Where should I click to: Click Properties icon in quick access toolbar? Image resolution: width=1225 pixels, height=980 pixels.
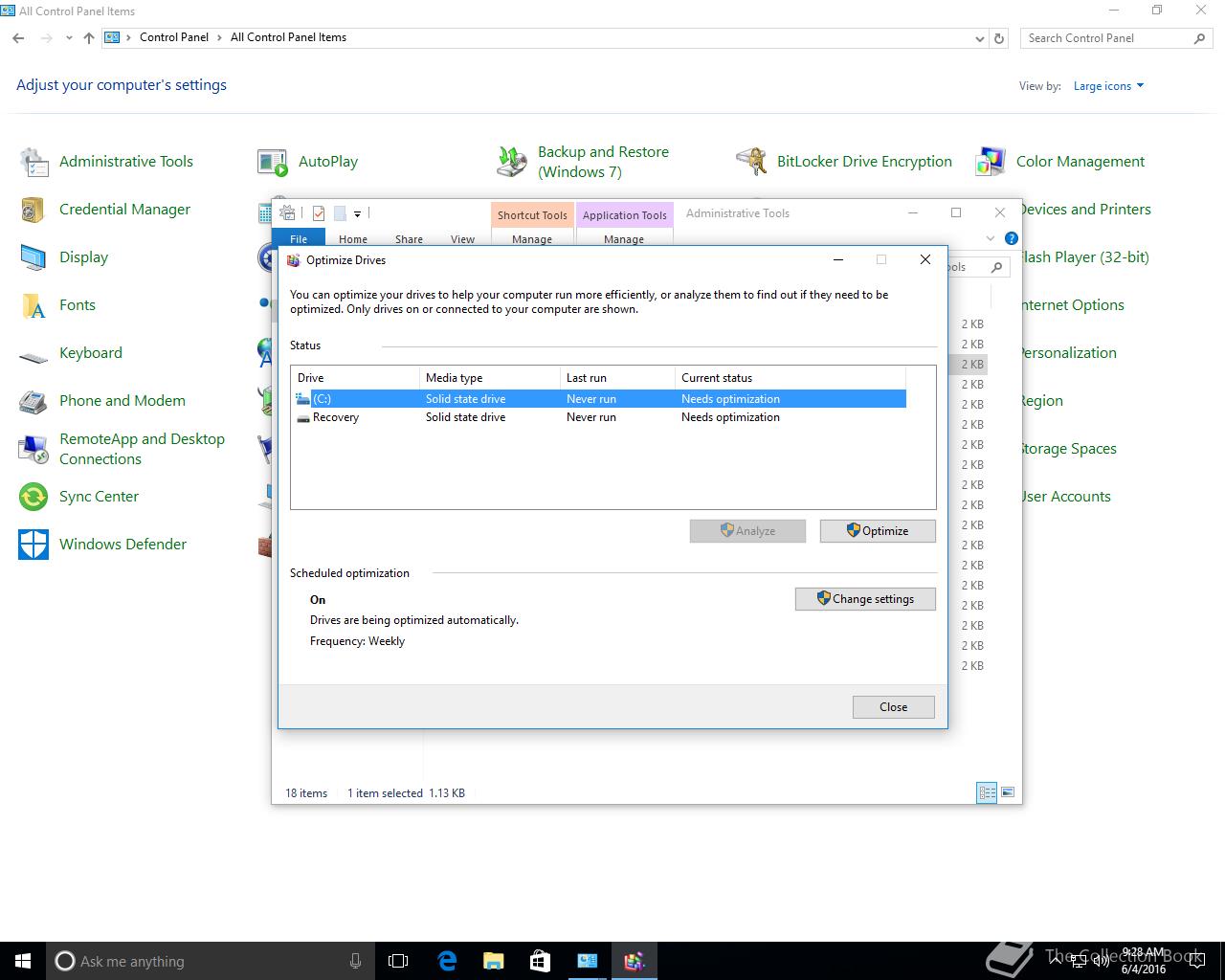pyautogui.click(x=319, y=213)
